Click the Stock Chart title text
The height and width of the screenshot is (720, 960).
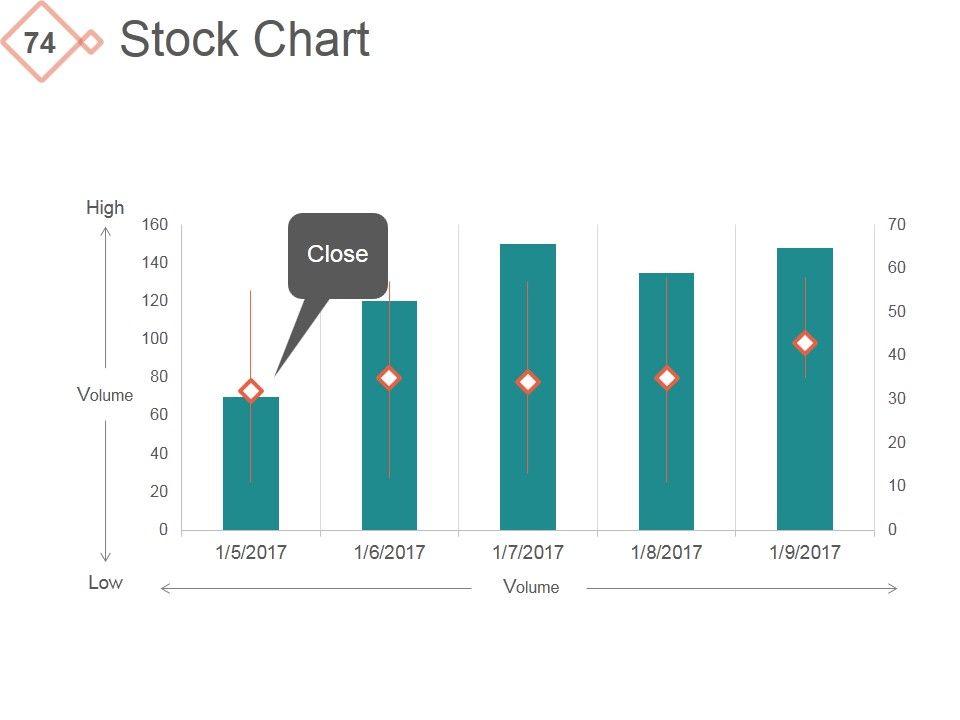pyautogui.click(x=244, y=41)
